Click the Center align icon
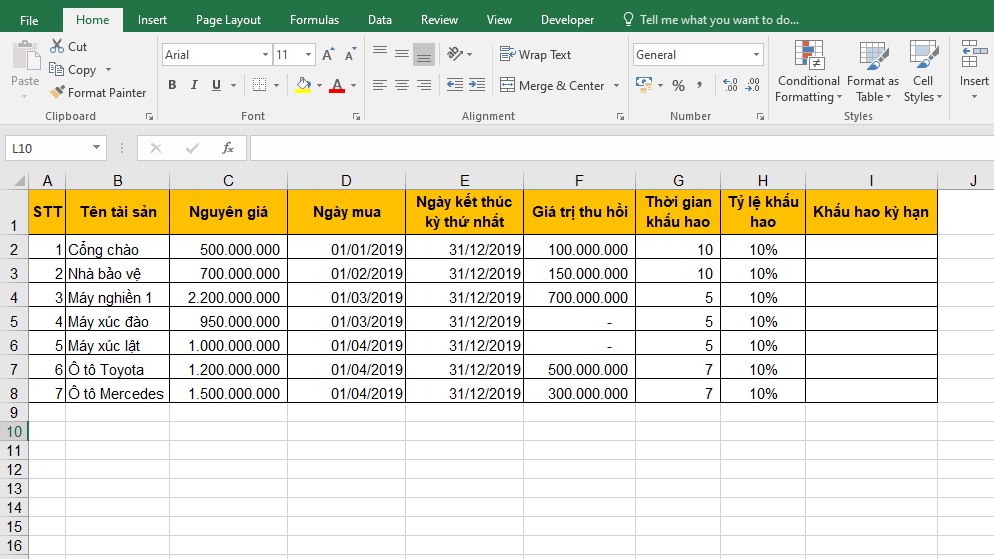The height and width of the screenshot is (559, 994). [402, 86]
